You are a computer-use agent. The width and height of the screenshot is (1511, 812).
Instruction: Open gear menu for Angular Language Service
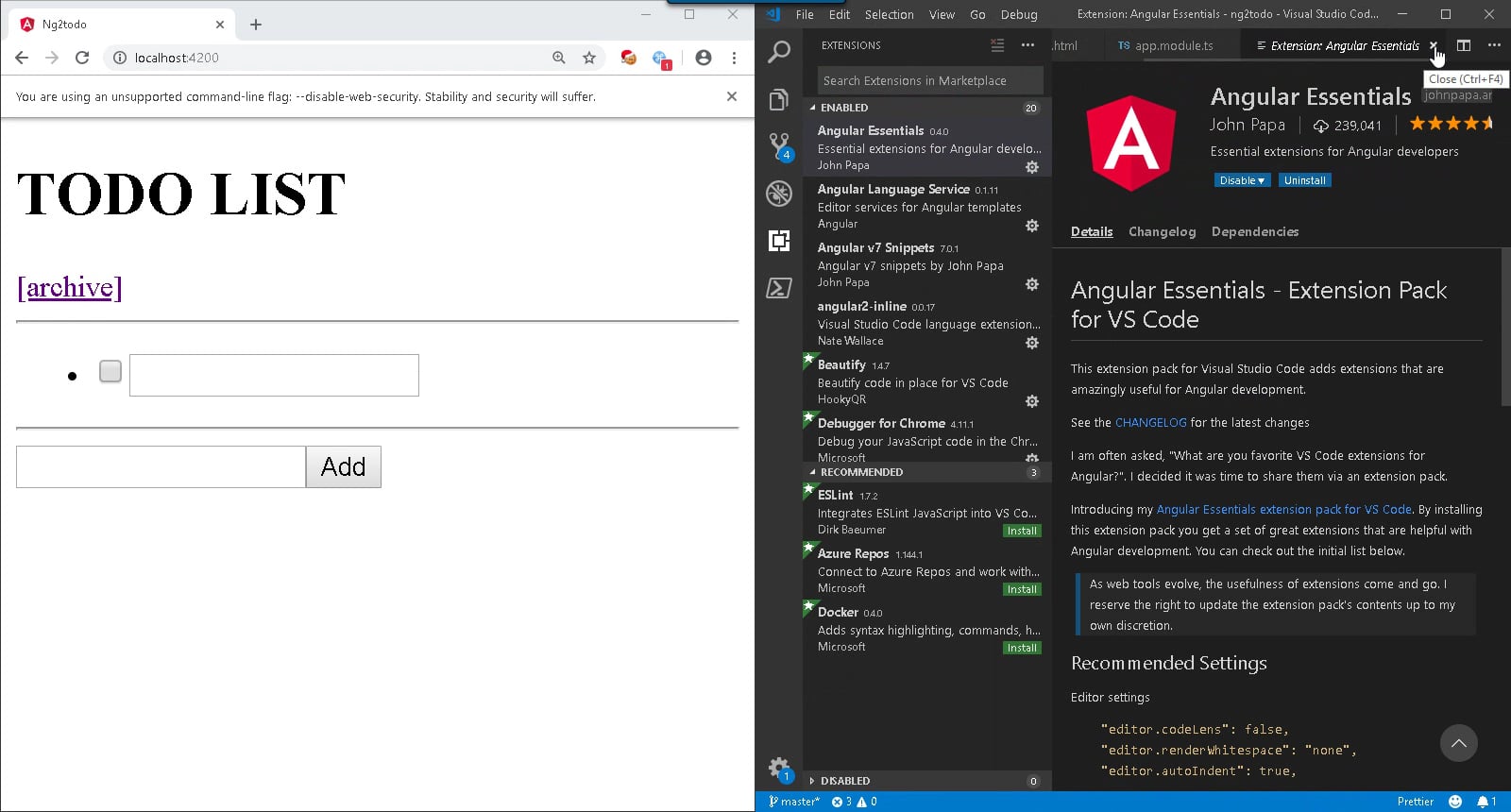click(1032, 226)
